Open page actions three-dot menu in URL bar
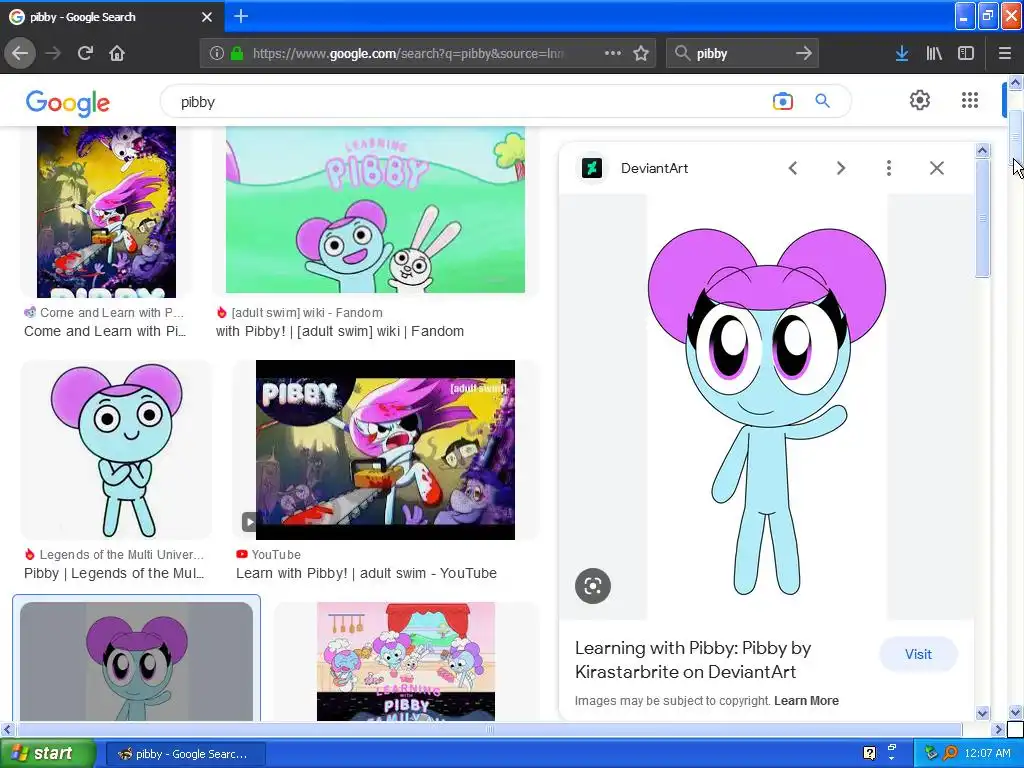 613,53
